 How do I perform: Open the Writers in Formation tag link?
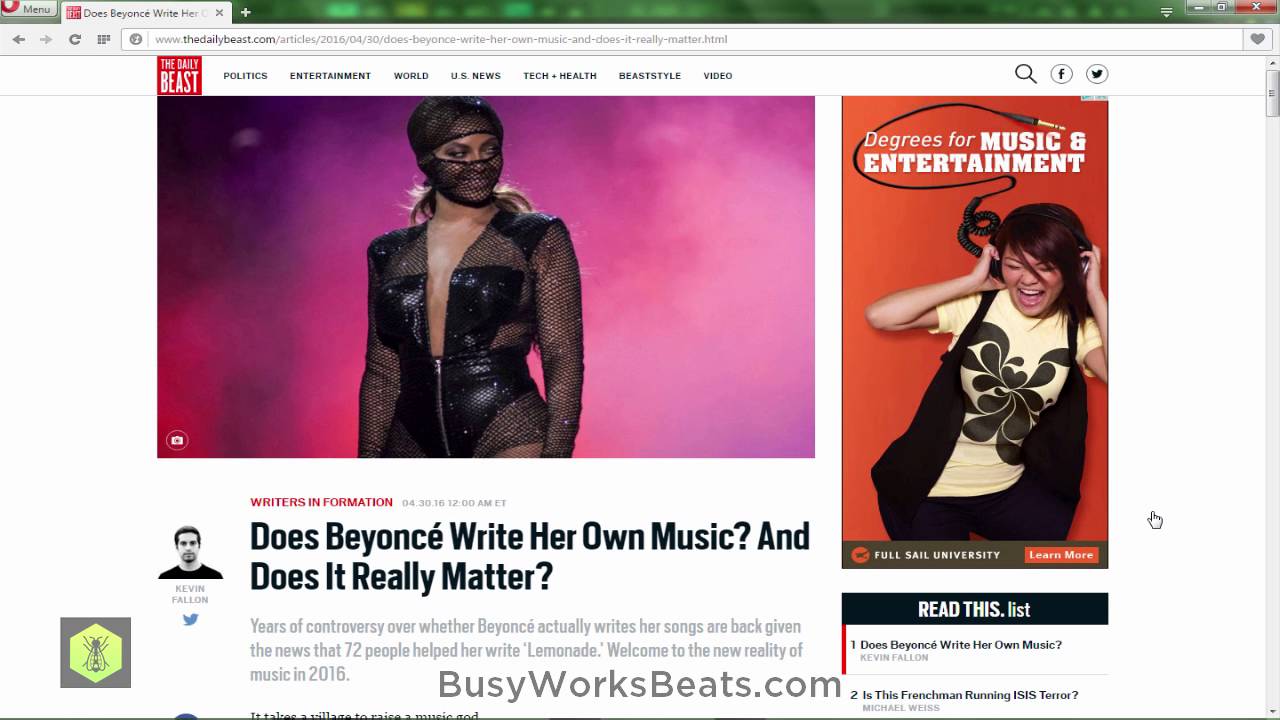pos(321,502)
